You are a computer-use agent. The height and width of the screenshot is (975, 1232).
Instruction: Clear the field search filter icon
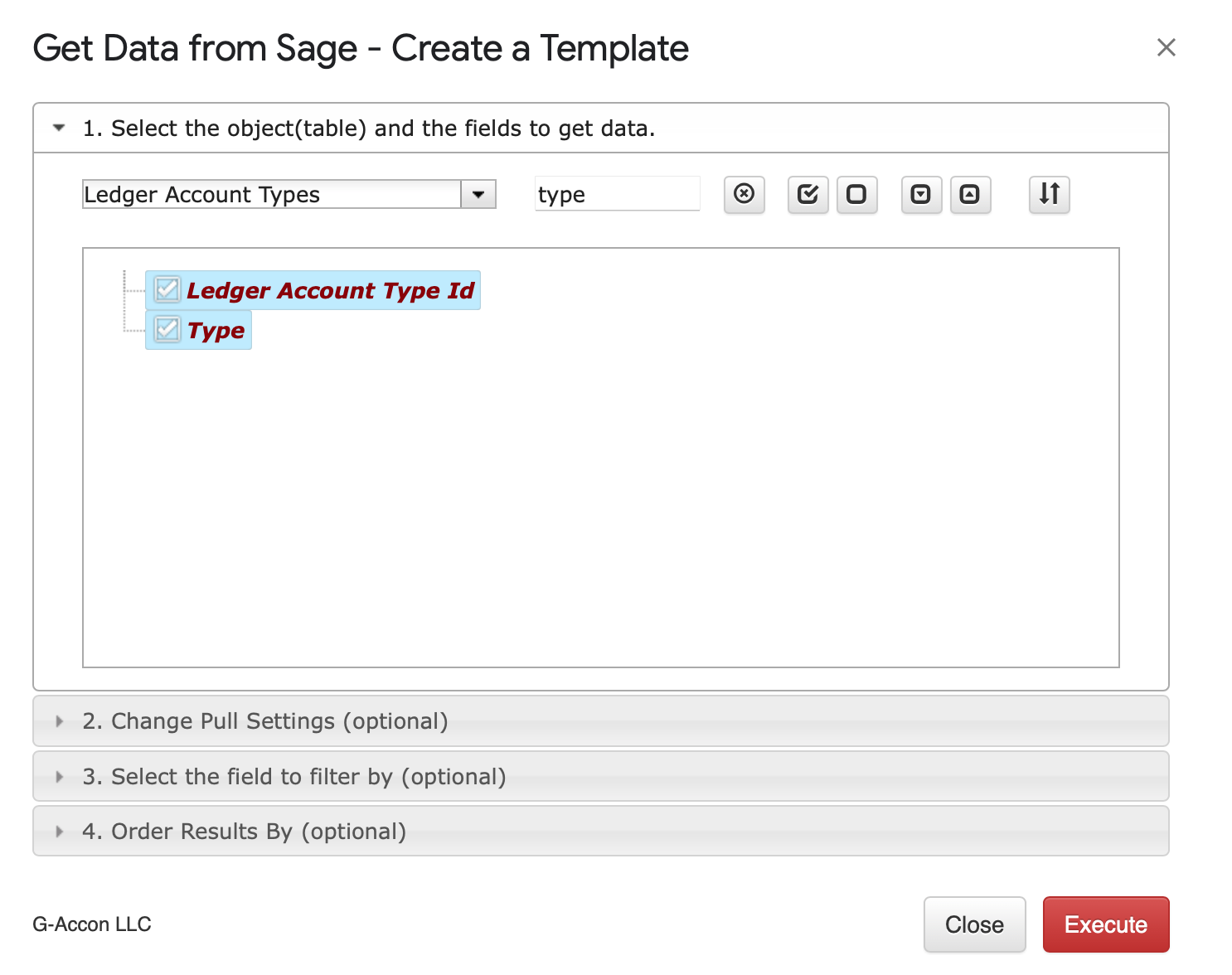[x=744, y=195]
